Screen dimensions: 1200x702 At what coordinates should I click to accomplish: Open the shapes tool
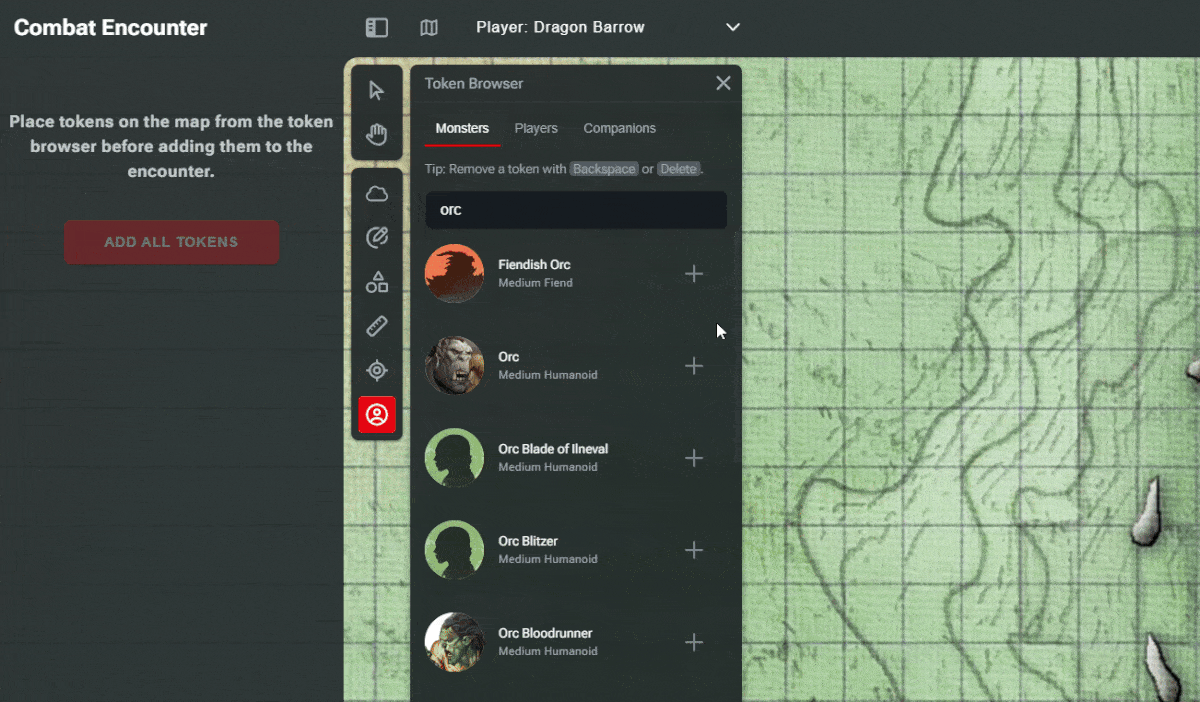(377, 282)
